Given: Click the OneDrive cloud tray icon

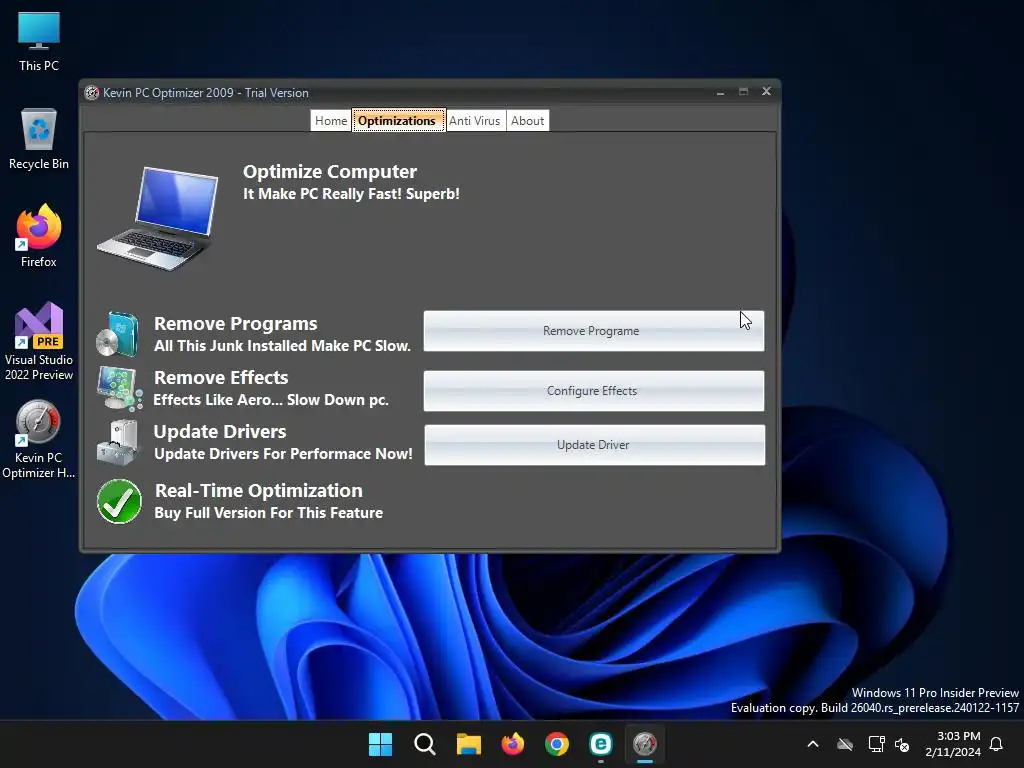Looking at the screenshot, I should point(845,744).
